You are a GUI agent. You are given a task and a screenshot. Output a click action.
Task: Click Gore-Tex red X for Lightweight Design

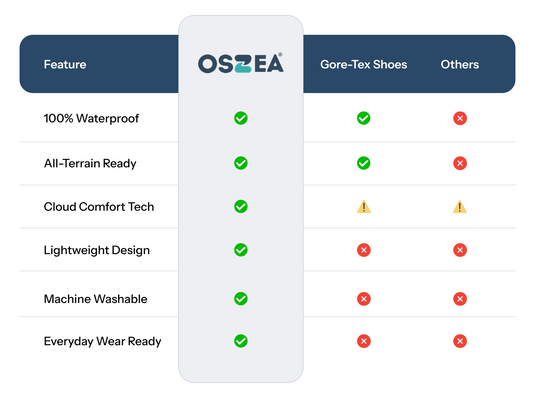point(364,250)
